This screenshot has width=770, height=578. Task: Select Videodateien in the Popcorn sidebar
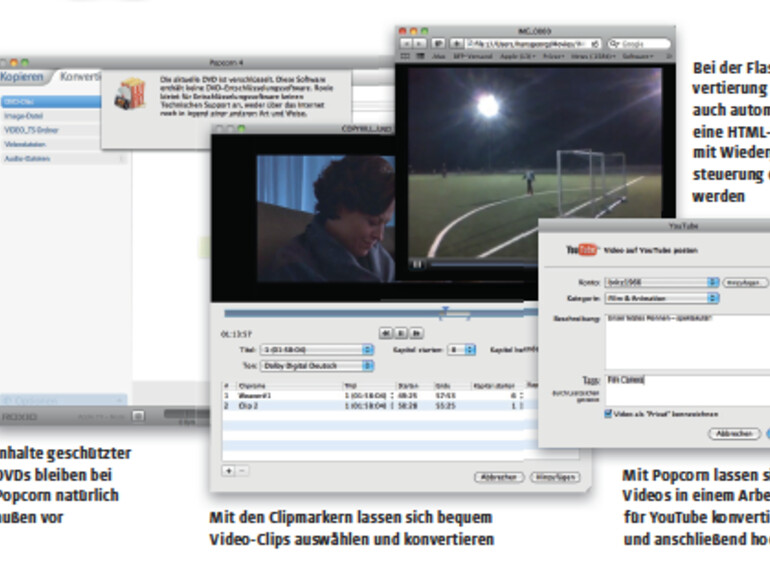point(51,144)
